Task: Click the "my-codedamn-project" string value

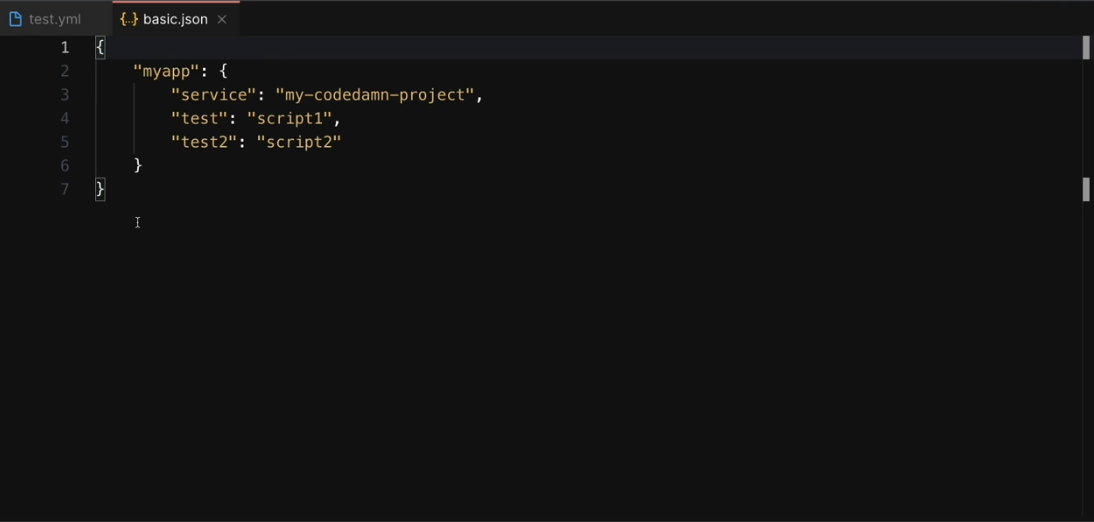Action: click(x=374, y=95)
